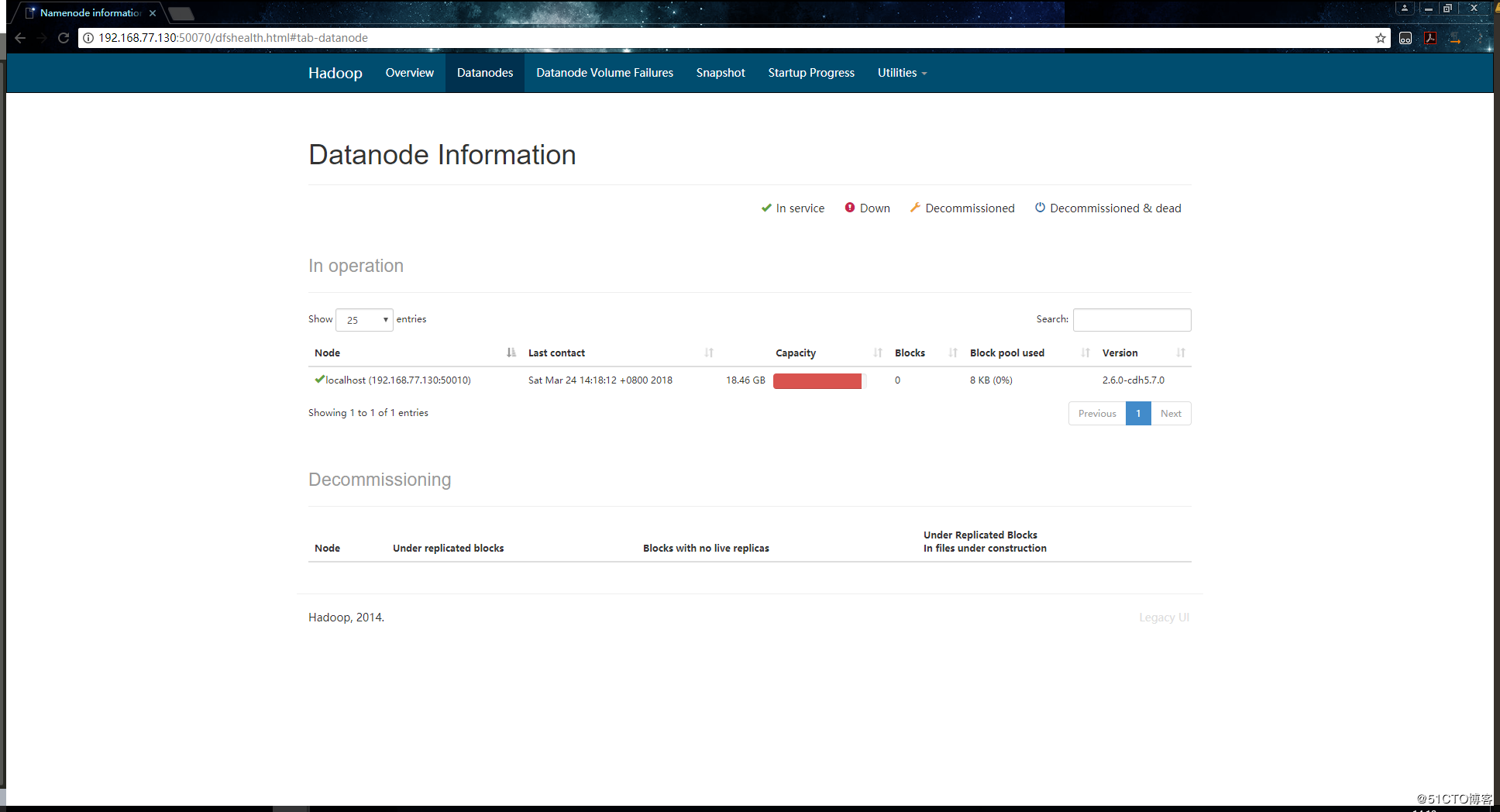
Task: Click the 18.46 GB capacity value
Action: [745, 380]
